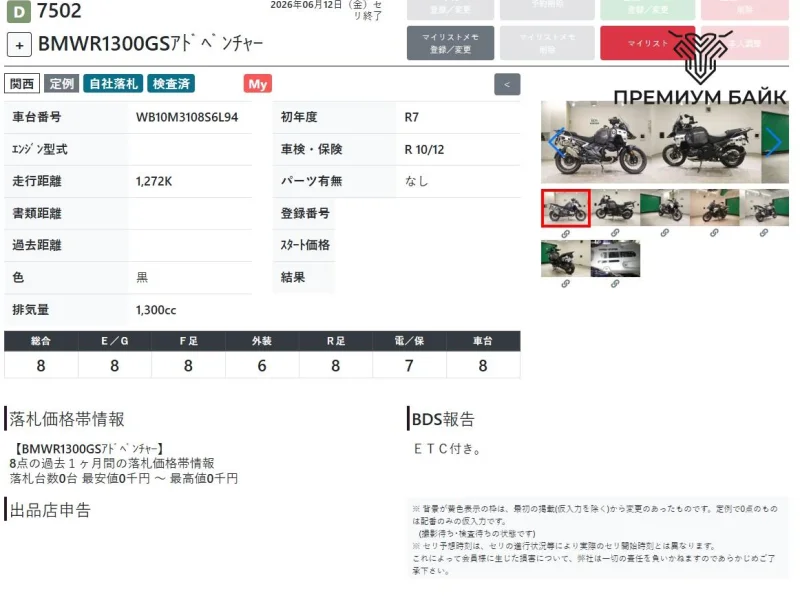Select the seventh thumbnail showing frame plate
The image size is (800, 600).
click(615, 259)
